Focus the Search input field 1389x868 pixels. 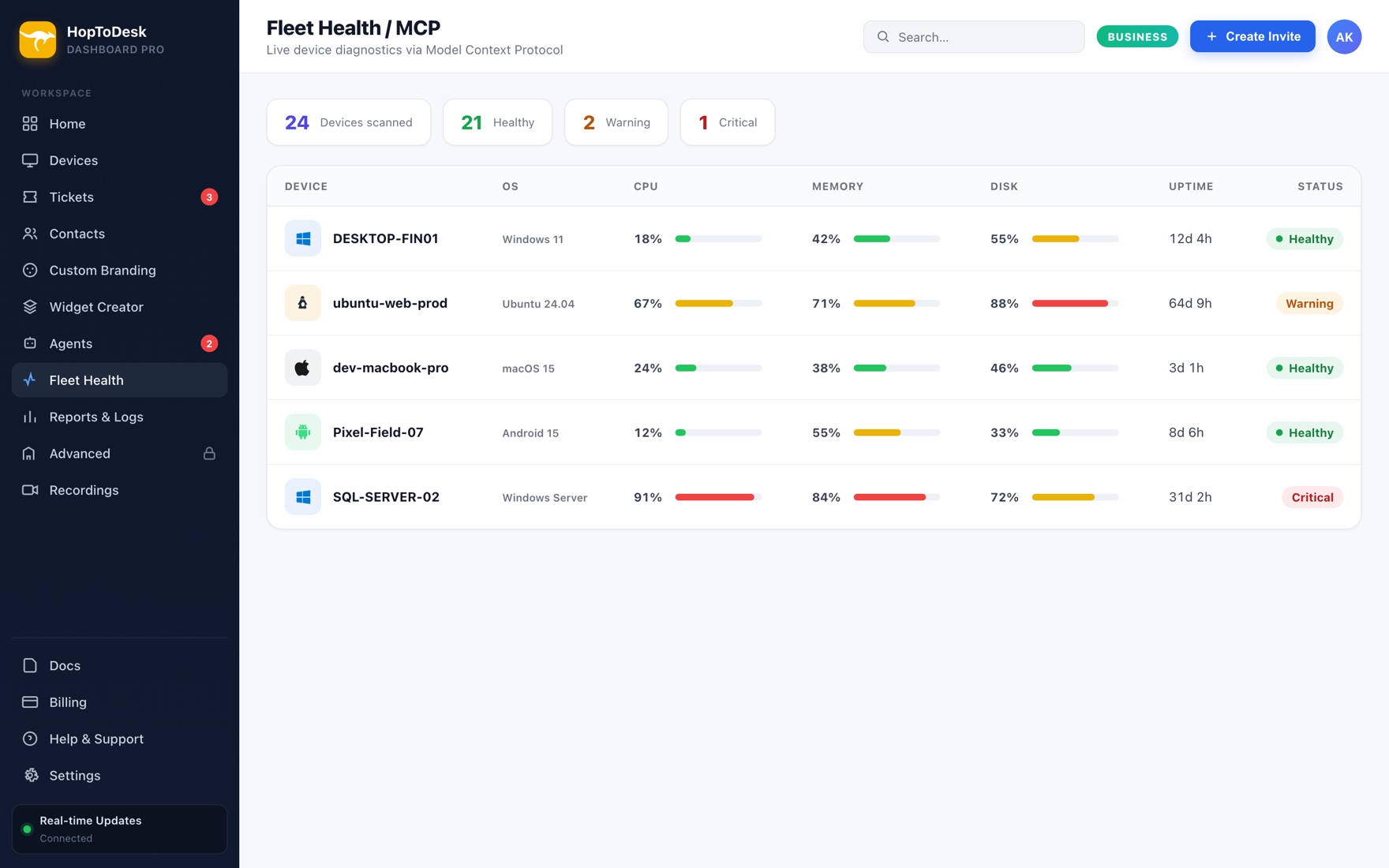tap(973, 37)
